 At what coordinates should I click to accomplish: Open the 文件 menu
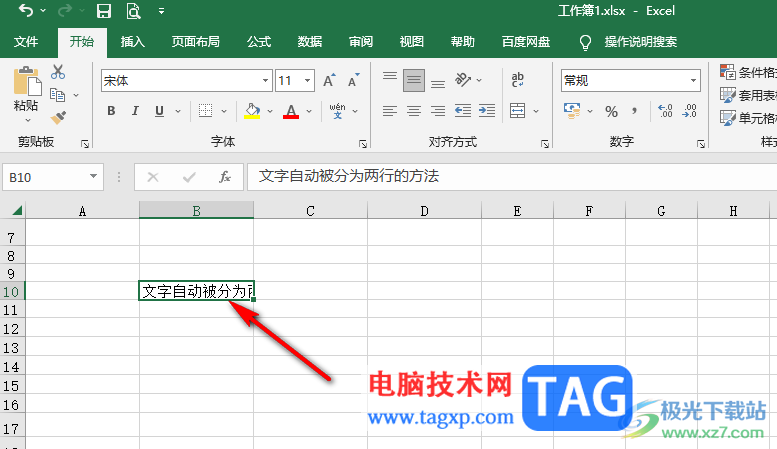pyautogui.click(x=26, y=42)
